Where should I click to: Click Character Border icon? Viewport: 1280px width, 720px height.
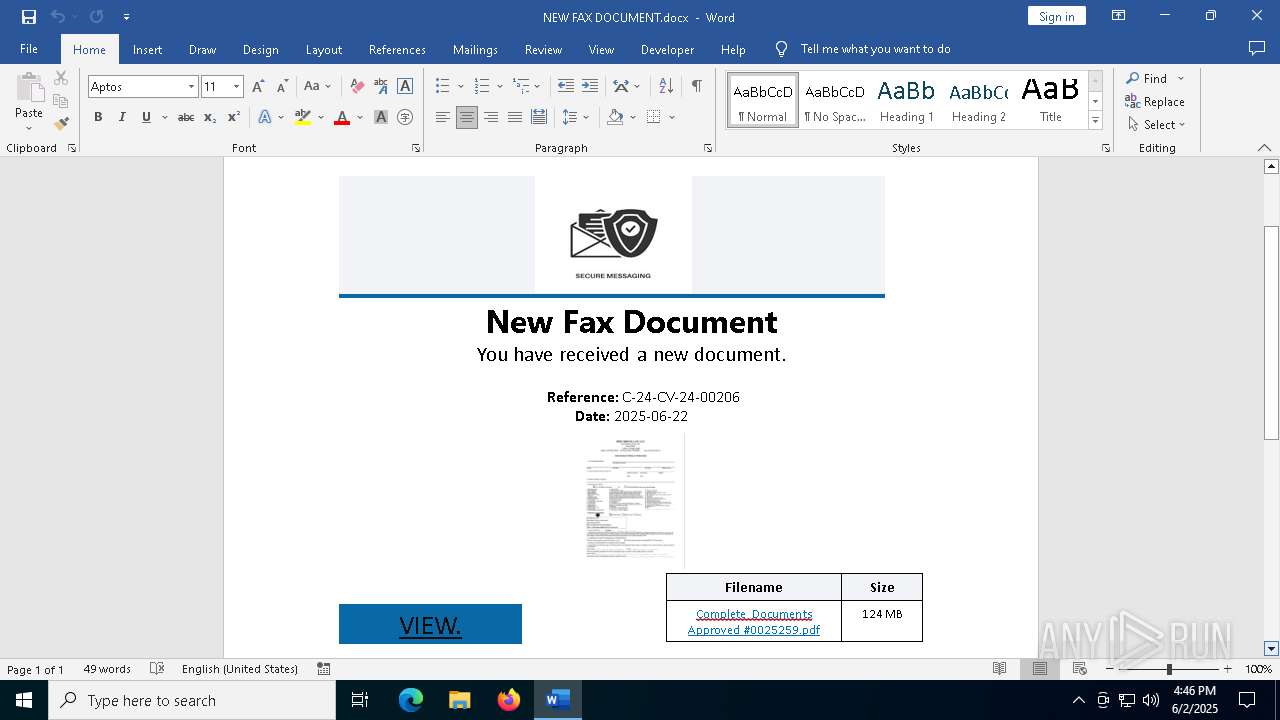coord(405,87)
